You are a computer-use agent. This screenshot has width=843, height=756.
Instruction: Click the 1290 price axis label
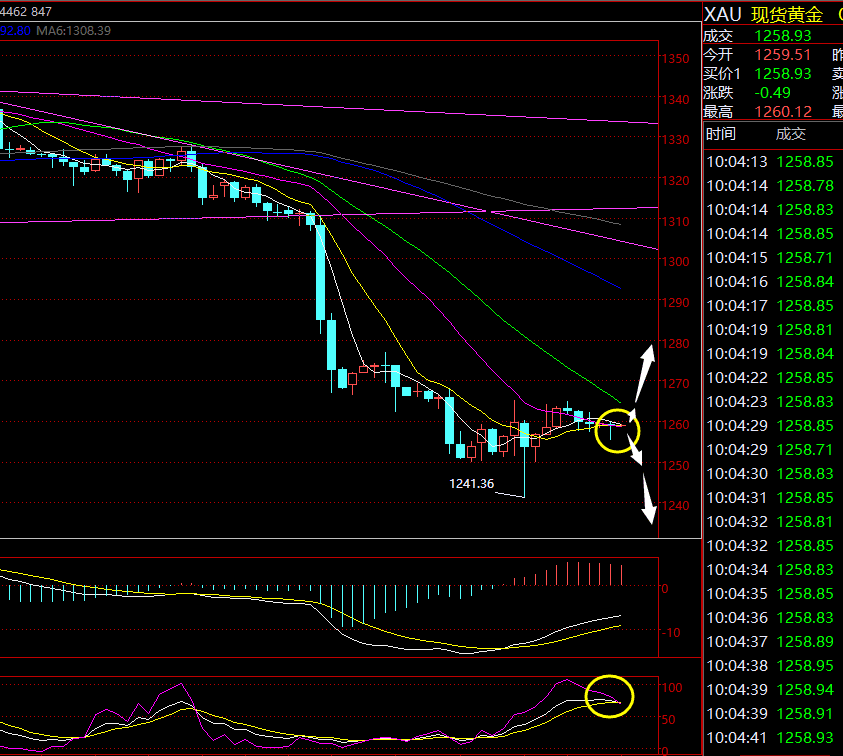coord(675,302)
